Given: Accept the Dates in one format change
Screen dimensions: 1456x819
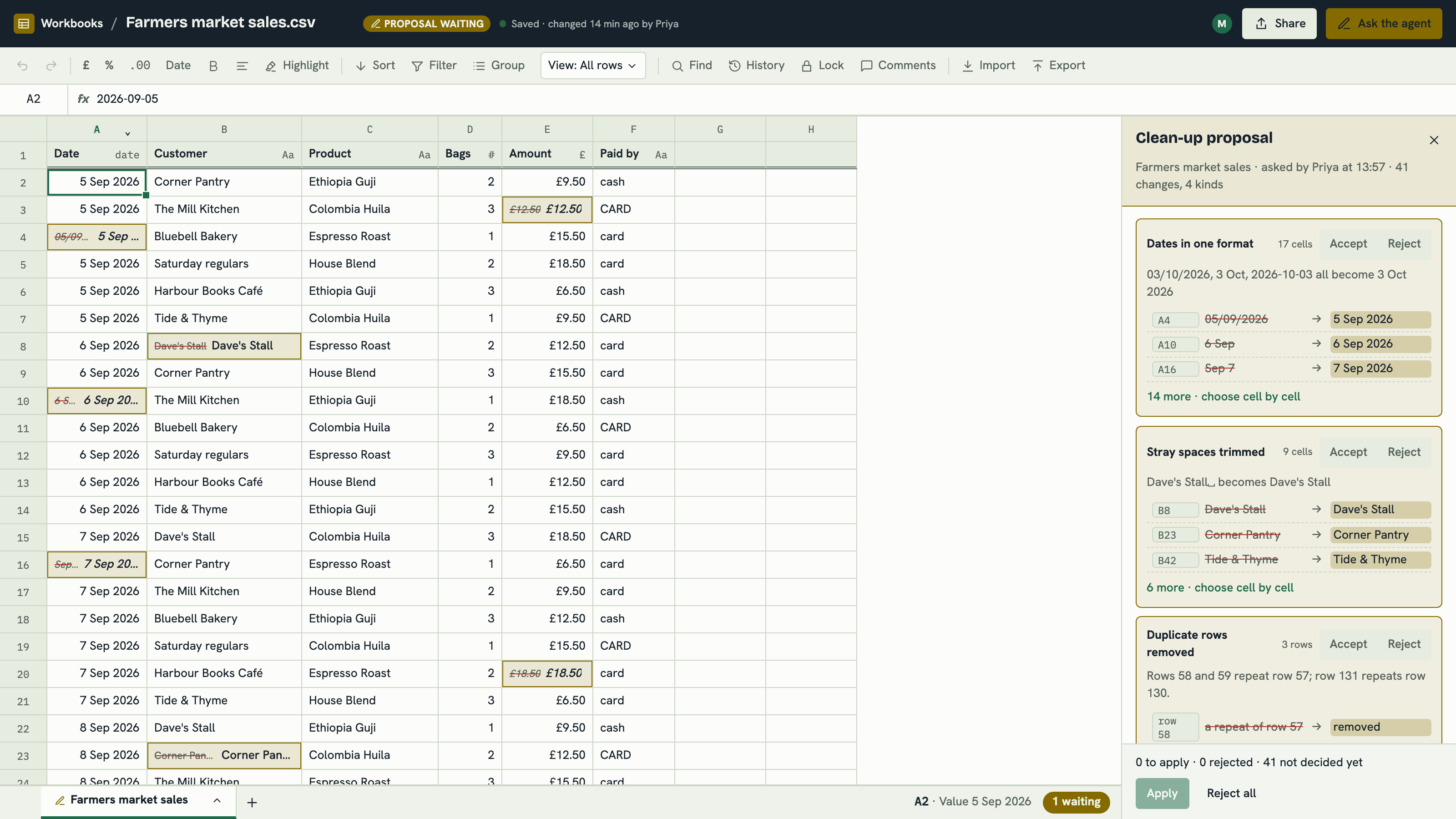Looking at the screenshot, I should (1348, 243).
